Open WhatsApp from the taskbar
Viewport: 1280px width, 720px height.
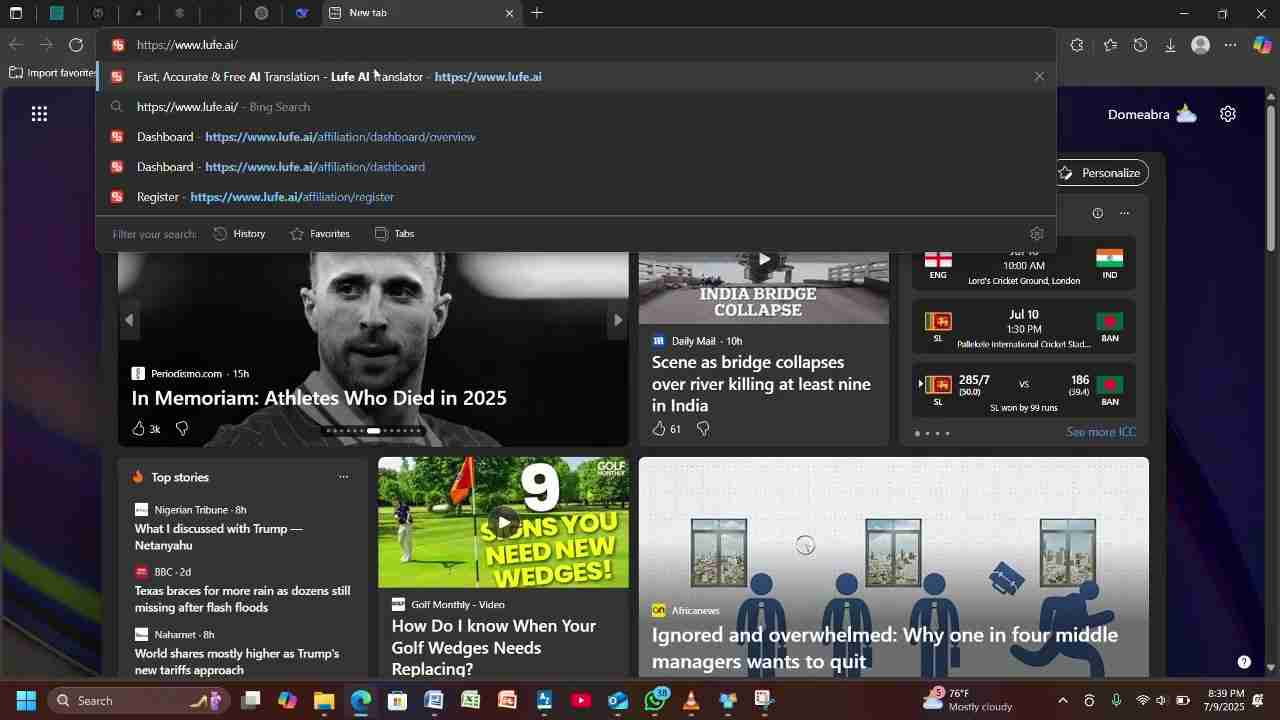pos(656,701)
